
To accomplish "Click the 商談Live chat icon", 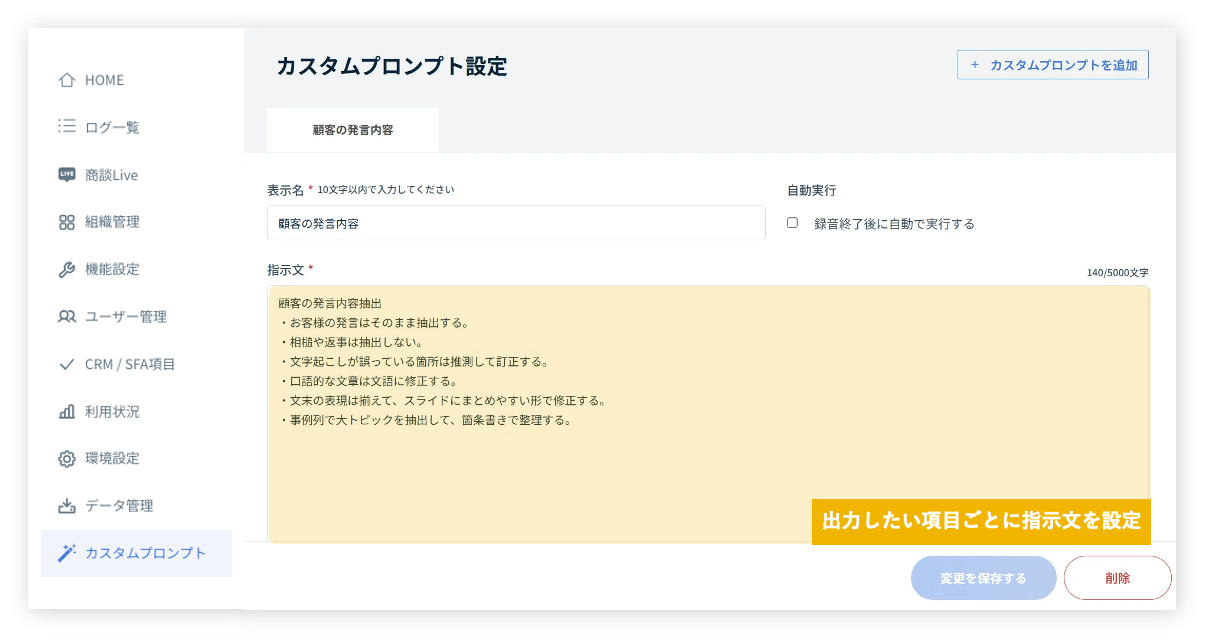I will 67,175.
